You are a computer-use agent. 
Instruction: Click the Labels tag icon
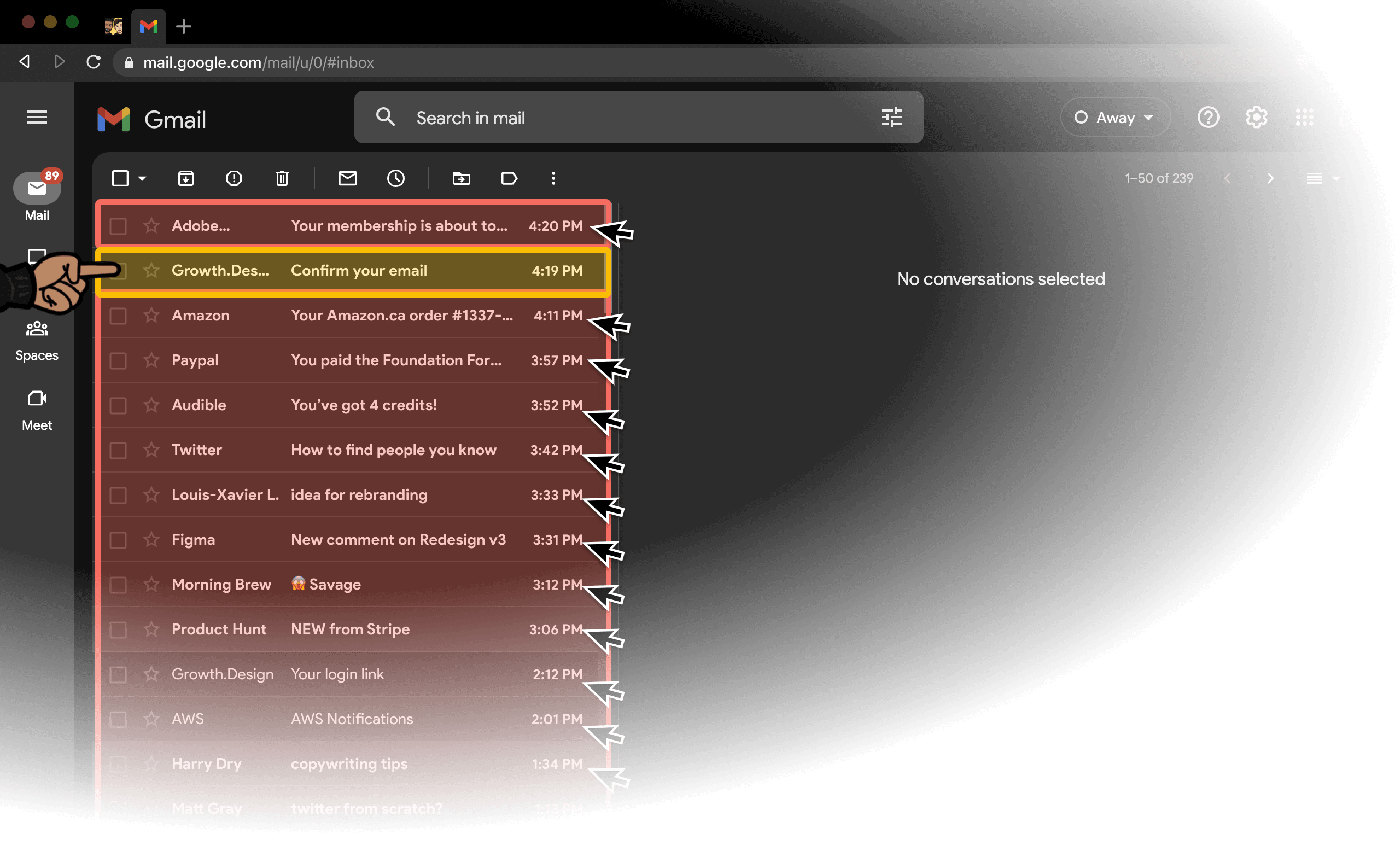(x=509, y=178)
